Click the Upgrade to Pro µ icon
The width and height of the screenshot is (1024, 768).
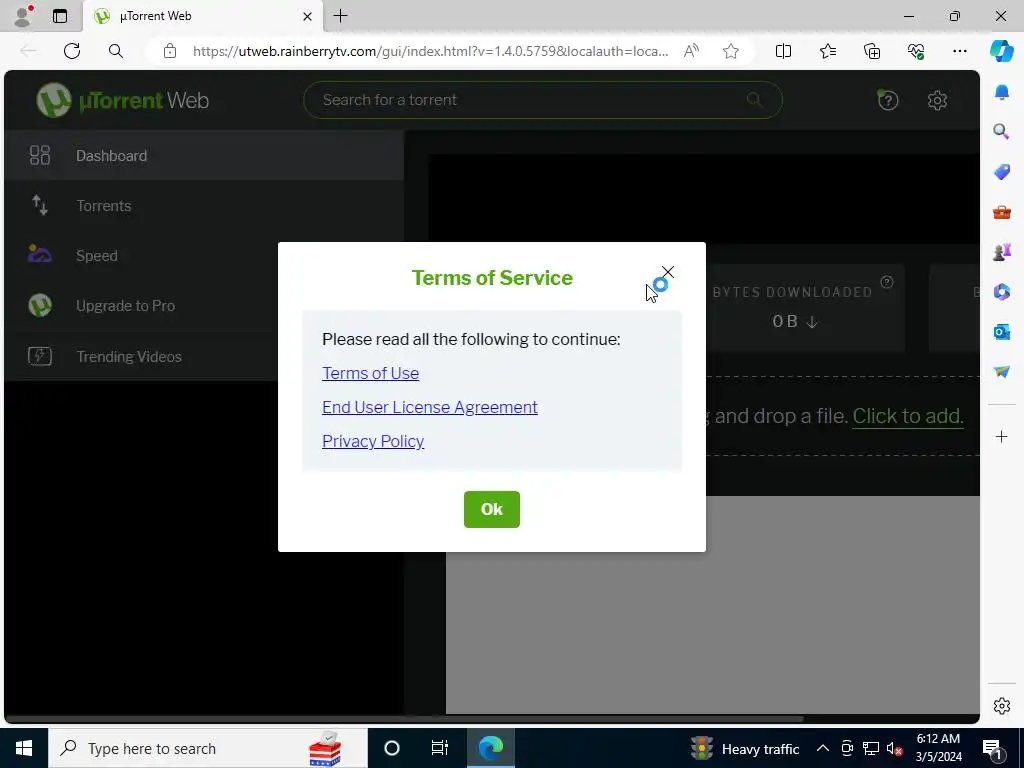(40, 305)
